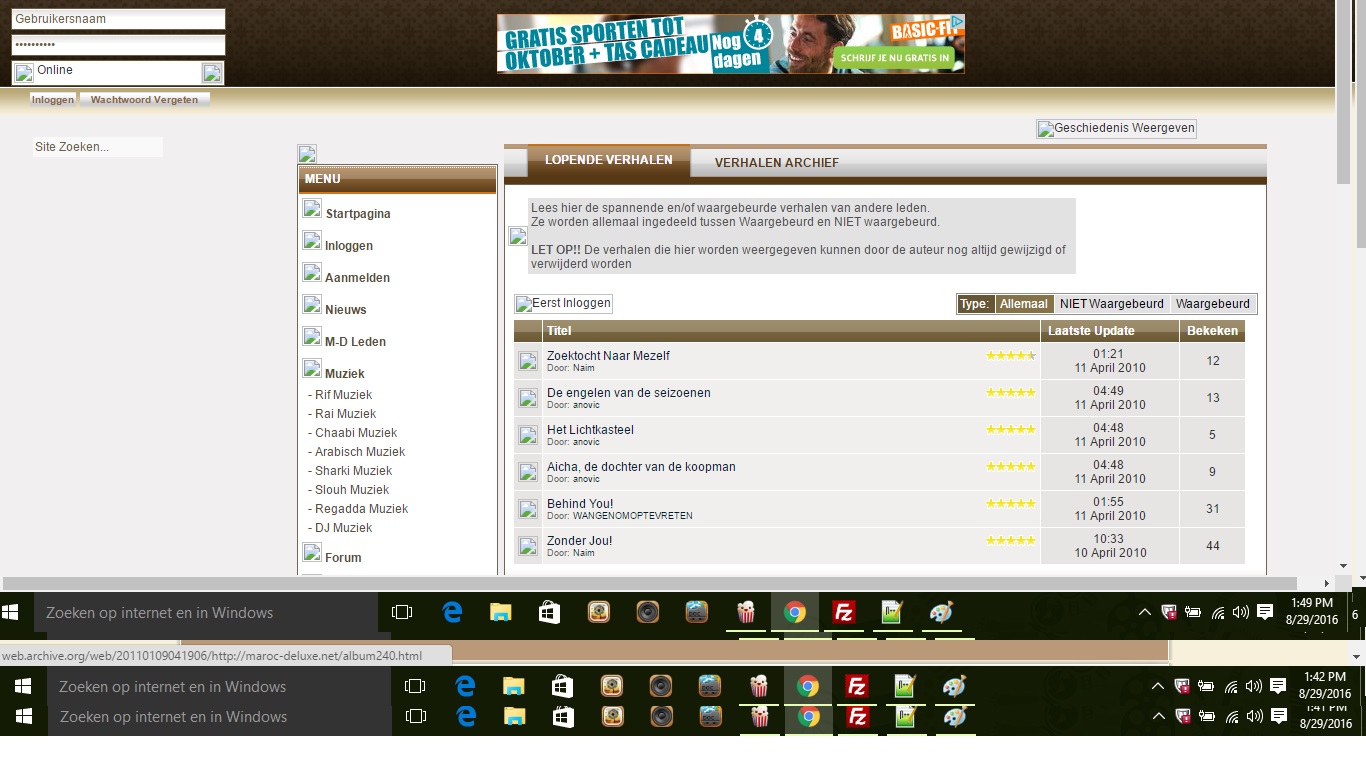
Task: Switch to the 'Verhalen Archief' tab
Action: pyautogui.click(x=776, y=163)
